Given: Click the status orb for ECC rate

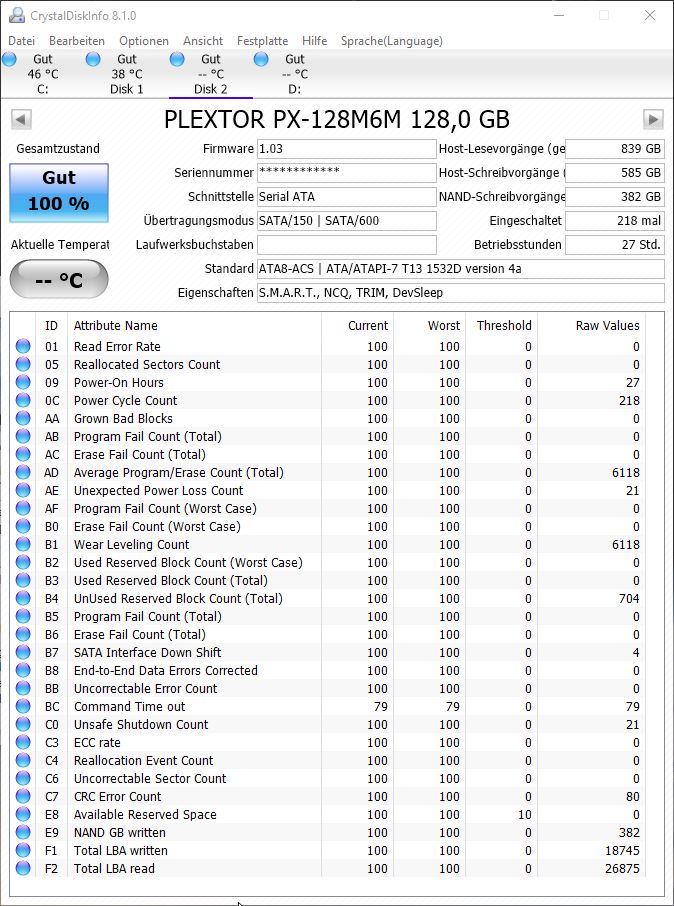Looking at the screenshot, I should pyautogui.click(x=23, y=742).
